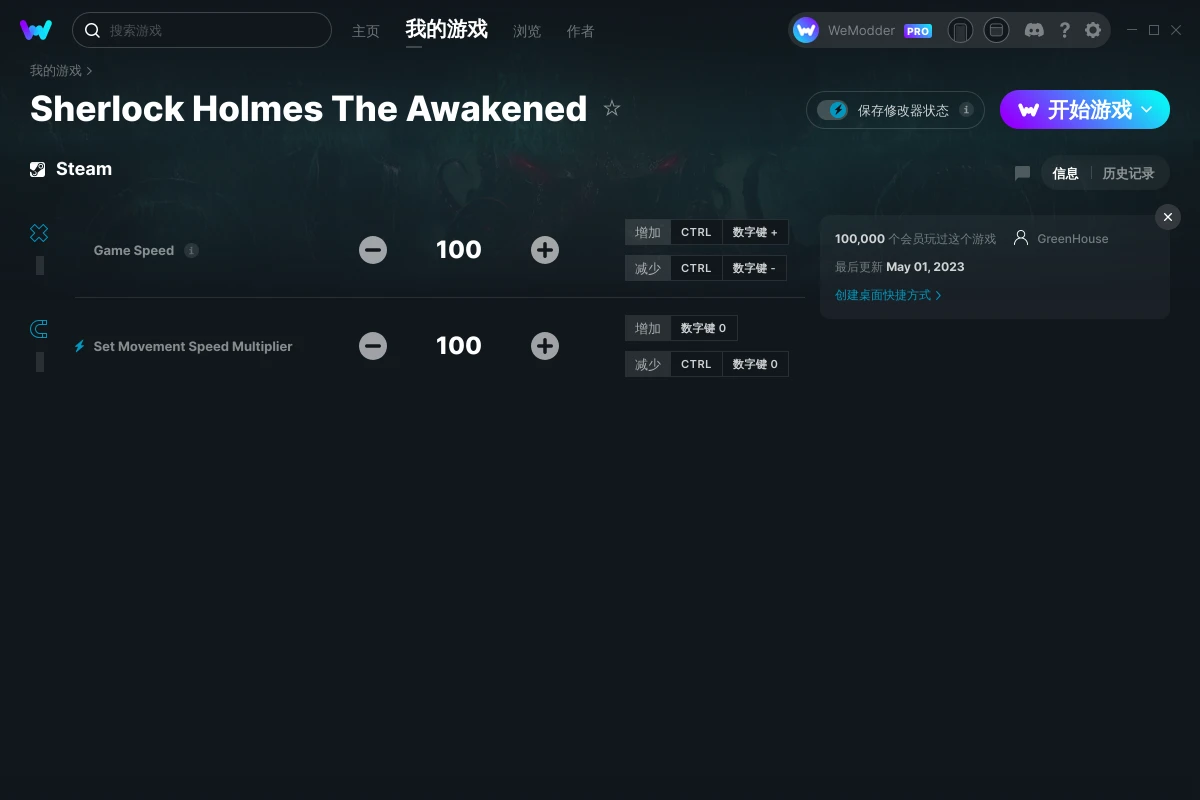The width and height of the screenshot is (1200, 800).
Task: Toggle save trainer state switch
Action: point(832,110)
